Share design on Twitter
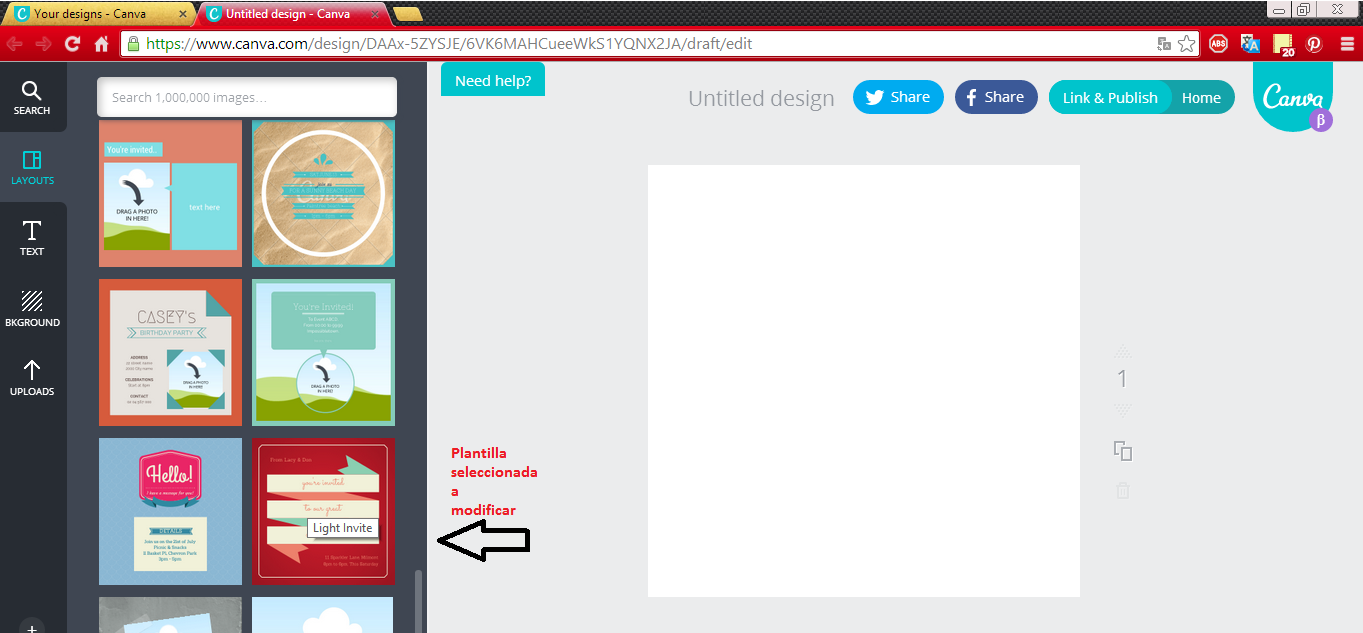The image size is (1363, 633). [x=897, y=97]
